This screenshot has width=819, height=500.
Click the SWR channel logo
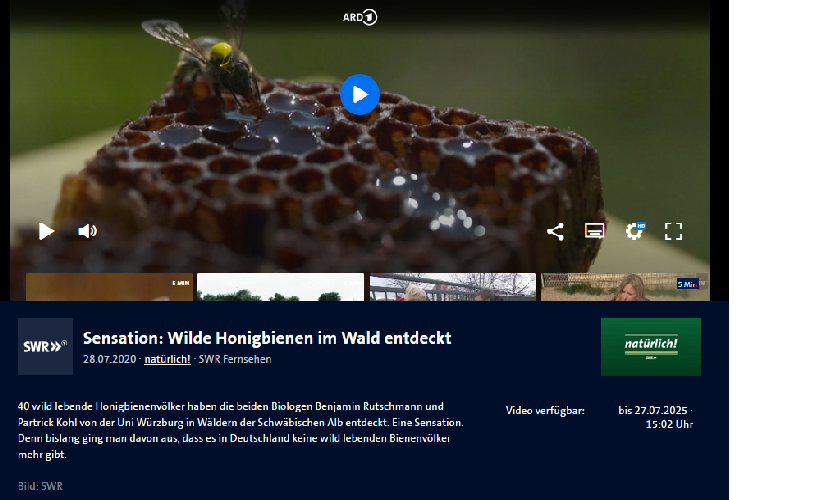[x=45, y=346]
